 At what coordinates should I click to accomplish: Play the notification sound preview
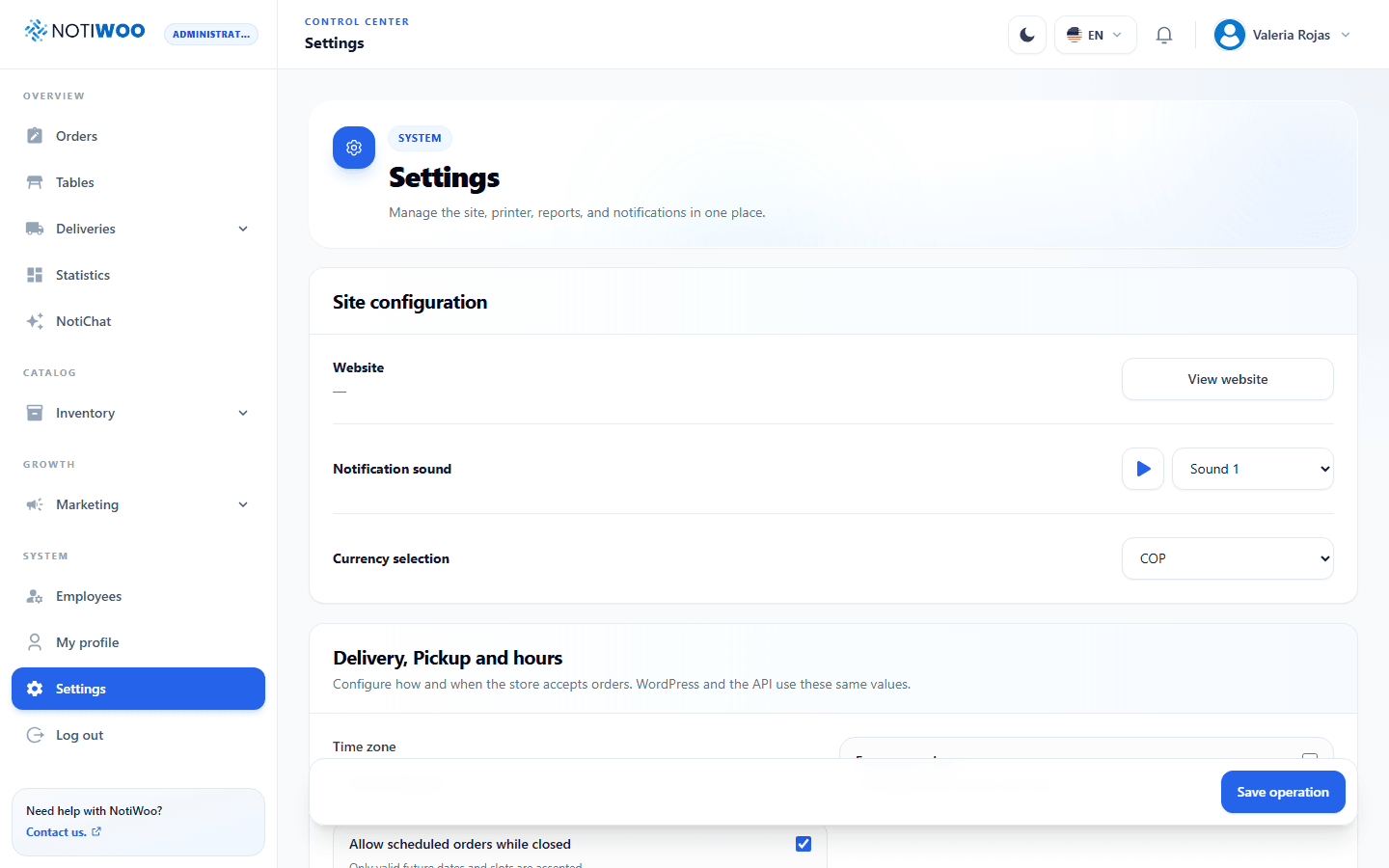pyautogui.click(x=1143, y=469)
